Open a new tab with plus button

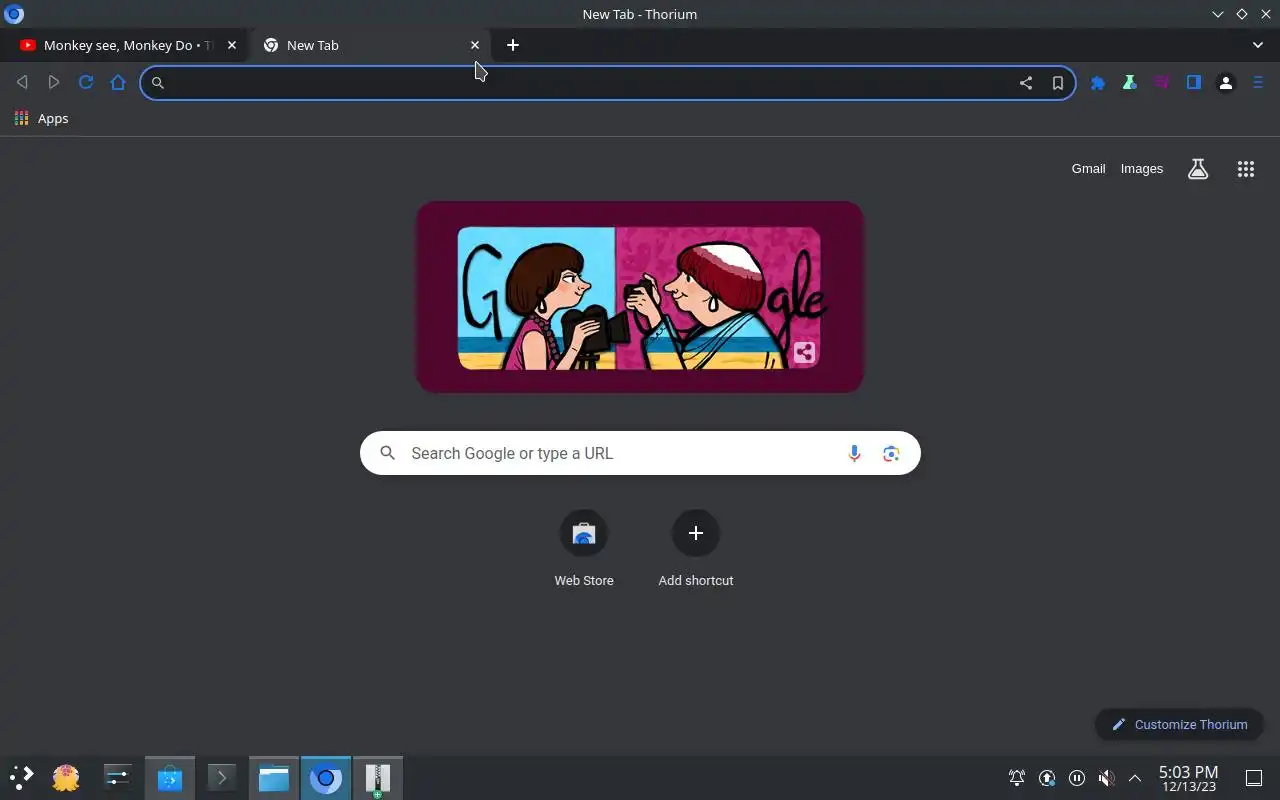(513, 45)
